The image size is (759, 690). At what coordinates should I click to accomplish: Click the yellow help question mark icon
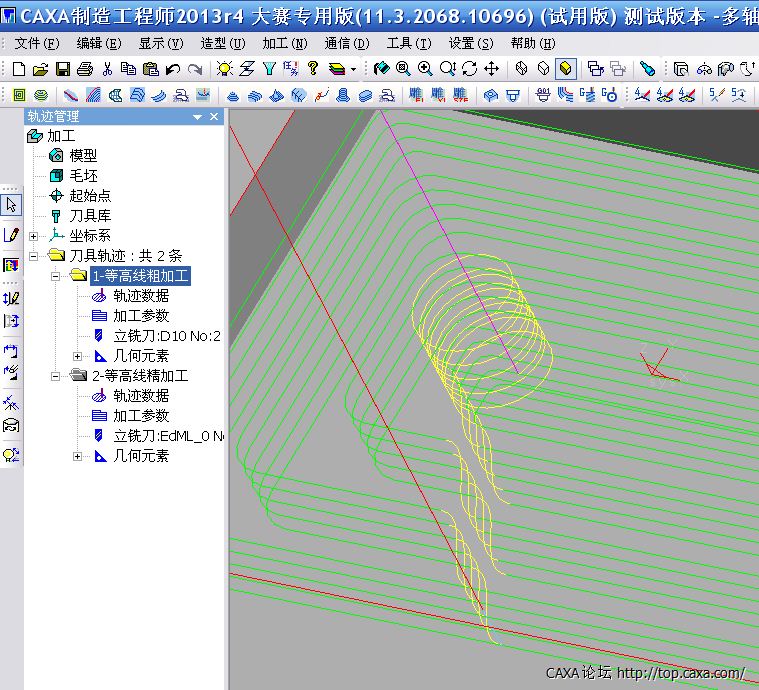click(x=313, y=69)
